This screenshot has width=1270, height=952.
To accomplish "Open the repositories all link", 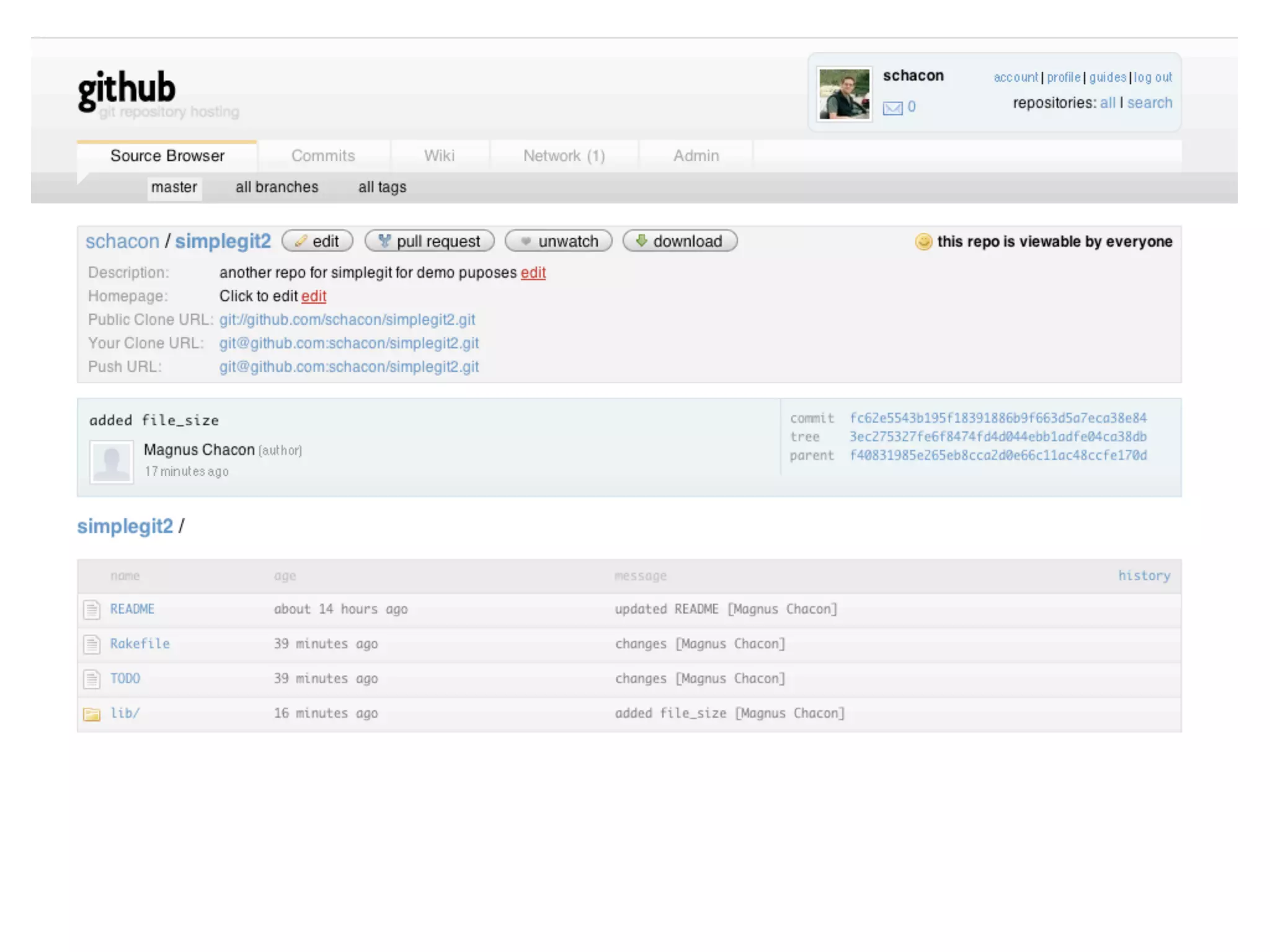I will coord(1108,103).
